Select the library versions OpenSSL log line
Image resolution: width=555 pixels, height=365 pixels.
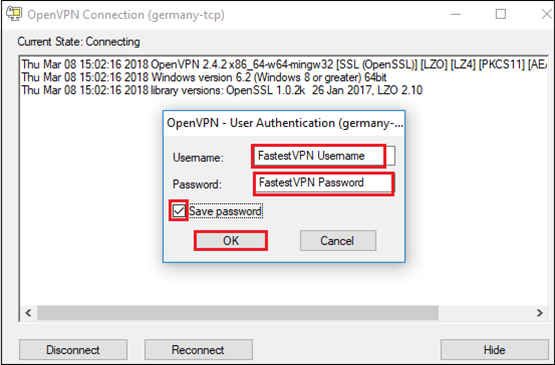point(222,90)
